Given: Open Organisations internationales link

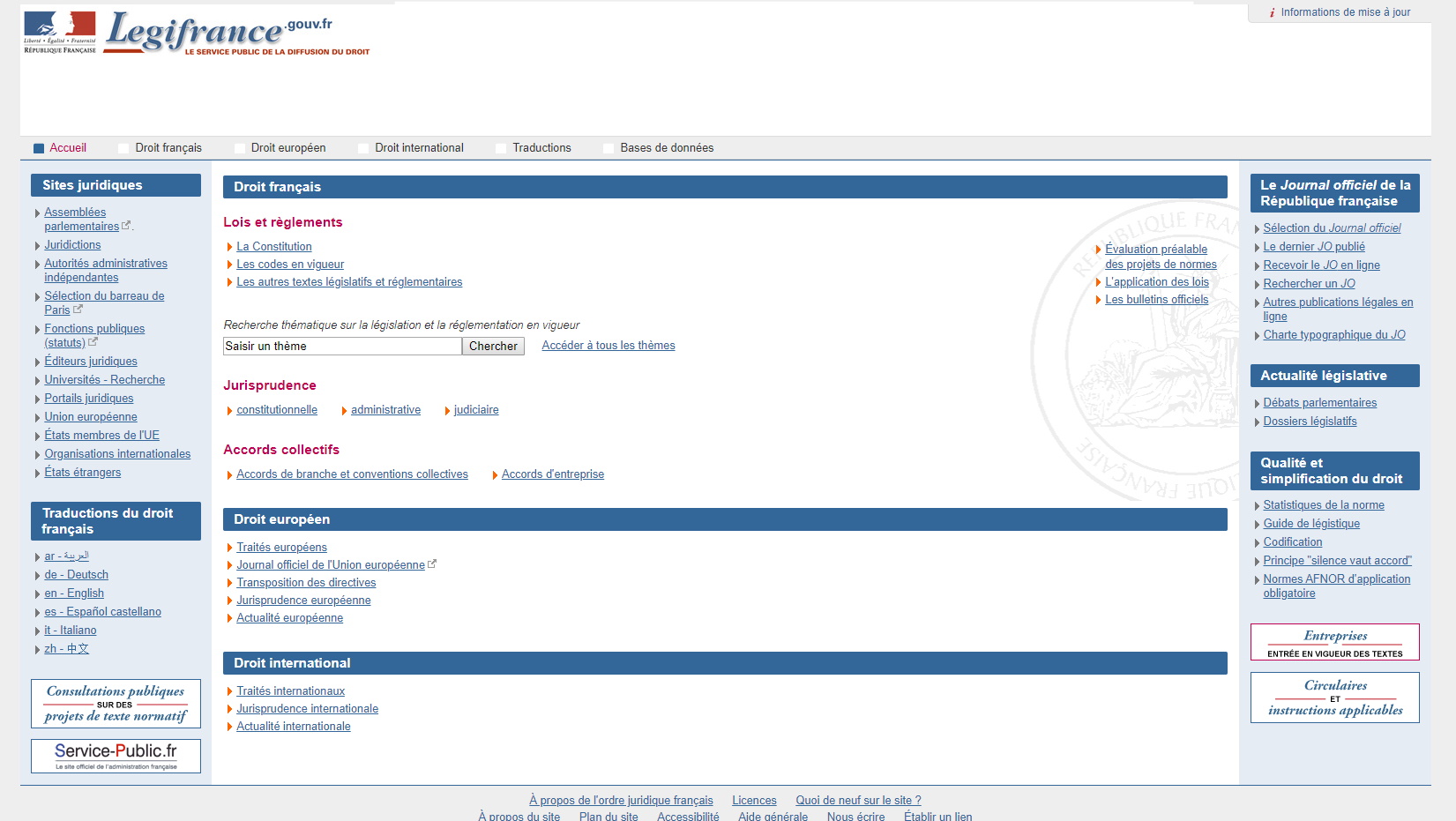Looking at the screenshot, I should [117, 454].
